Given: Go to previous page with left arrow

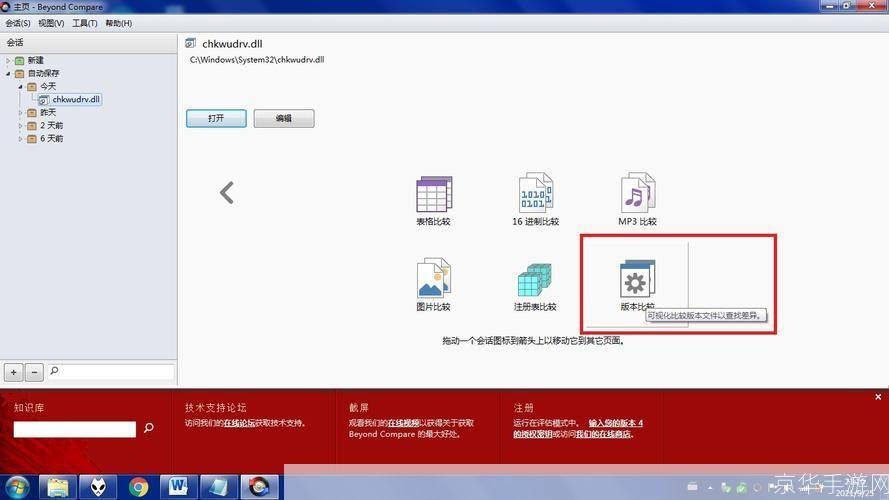Looking at the screenshot, I should 227,193.
